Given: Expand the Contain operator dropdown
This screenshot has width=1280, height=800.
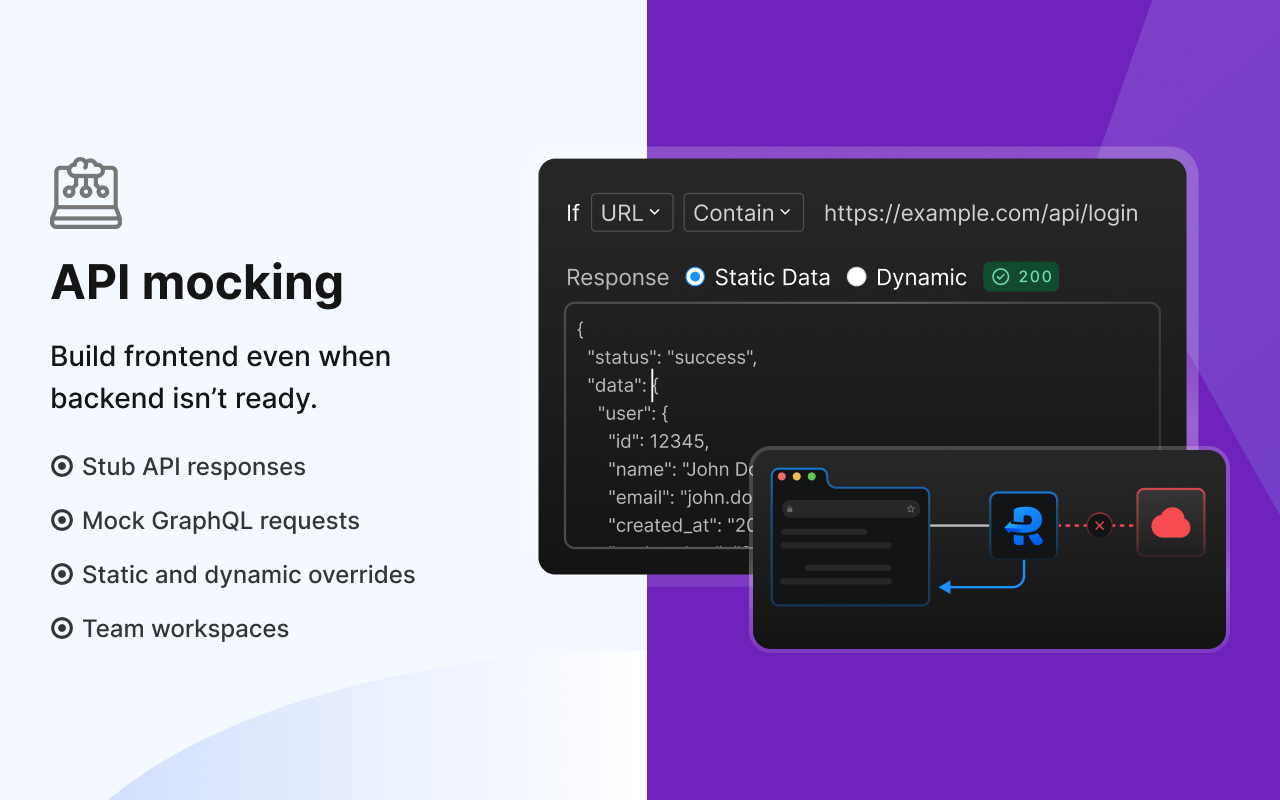Looking at the screenshot, I should (743, 212).
